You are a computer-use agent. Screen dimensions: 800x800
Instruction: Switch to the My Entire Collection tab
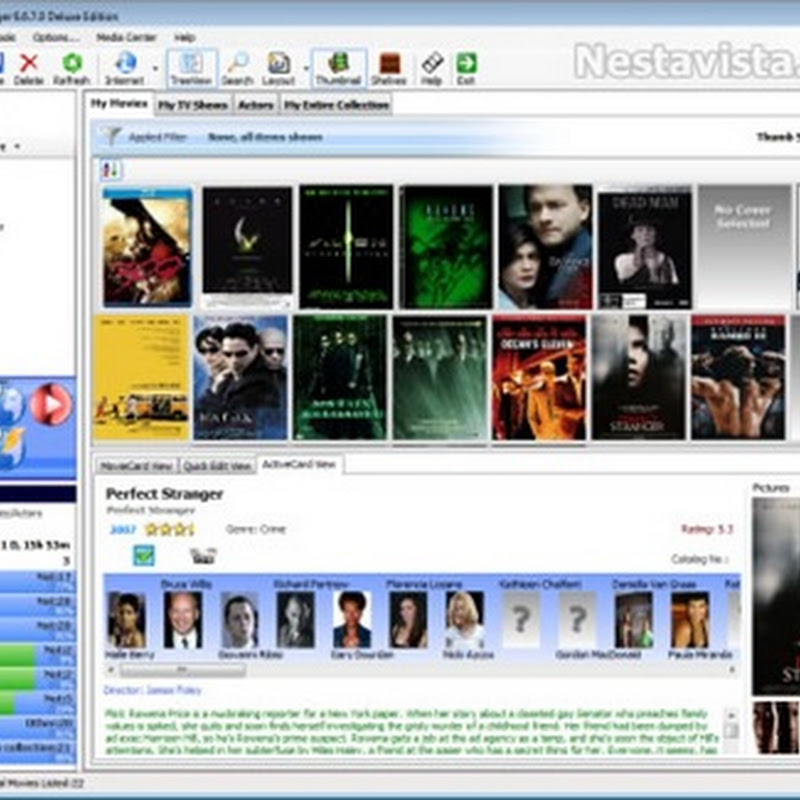(x=336, y=105)
